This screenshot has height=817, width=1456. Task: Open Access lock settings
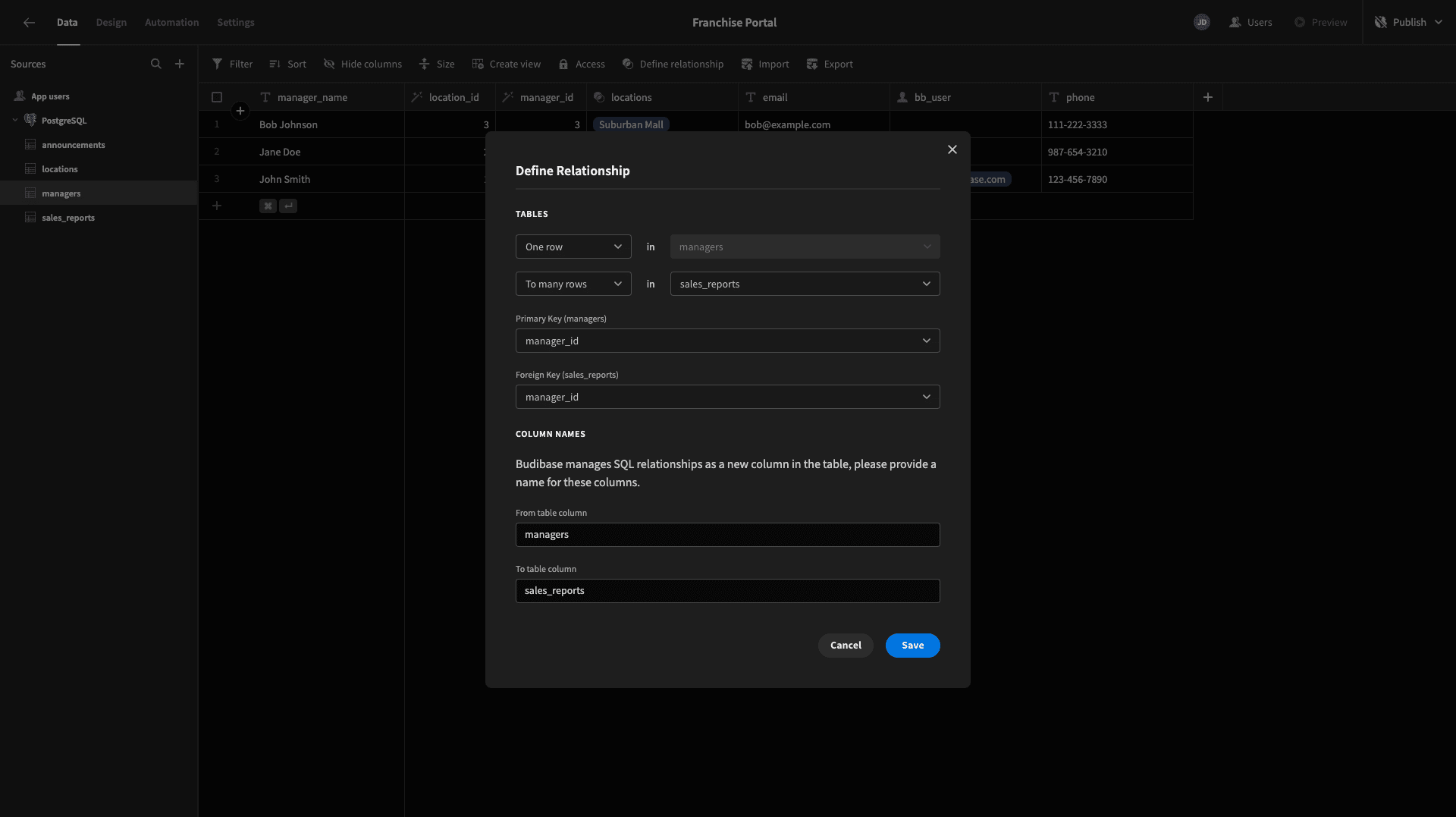point(582,64)
